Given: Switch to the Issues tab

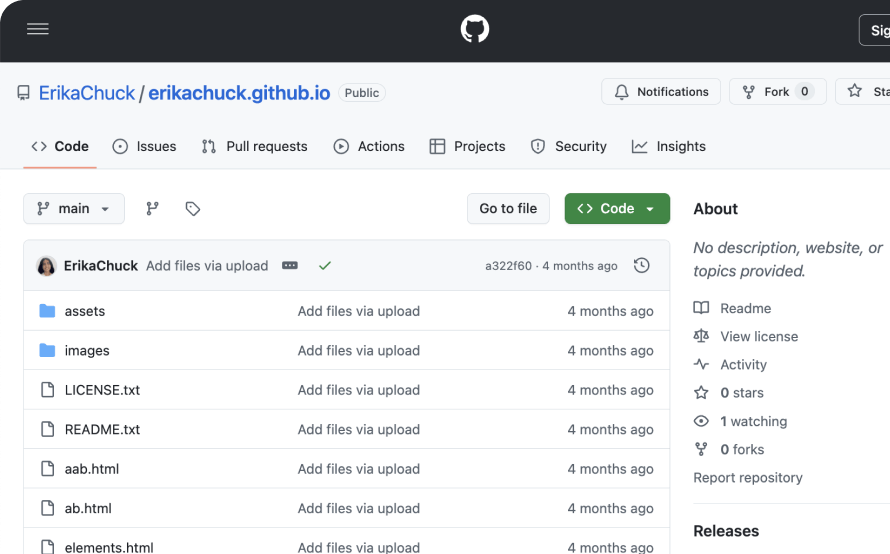Looking at the screenshot, I should click(144, 146).
